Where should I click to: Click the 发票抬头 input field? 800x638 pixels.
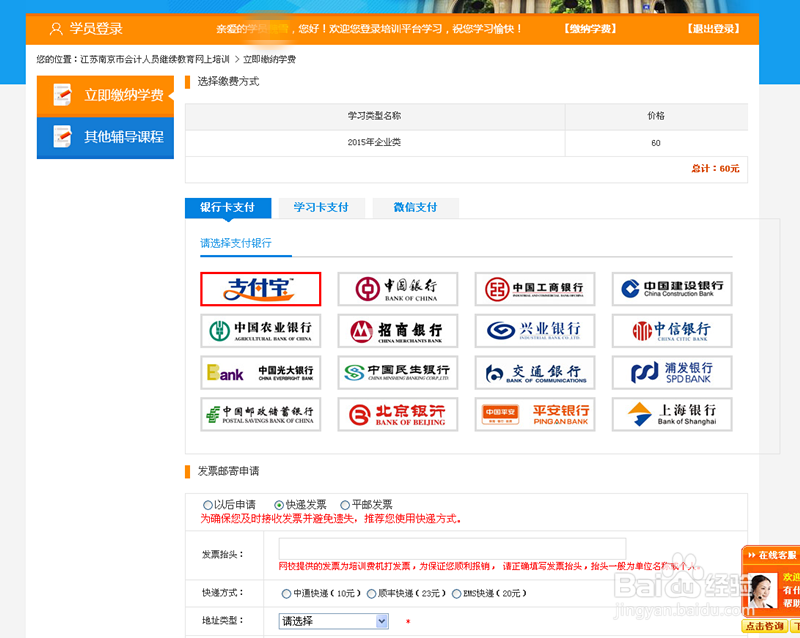pyautogui.click(x=452, y=549)
